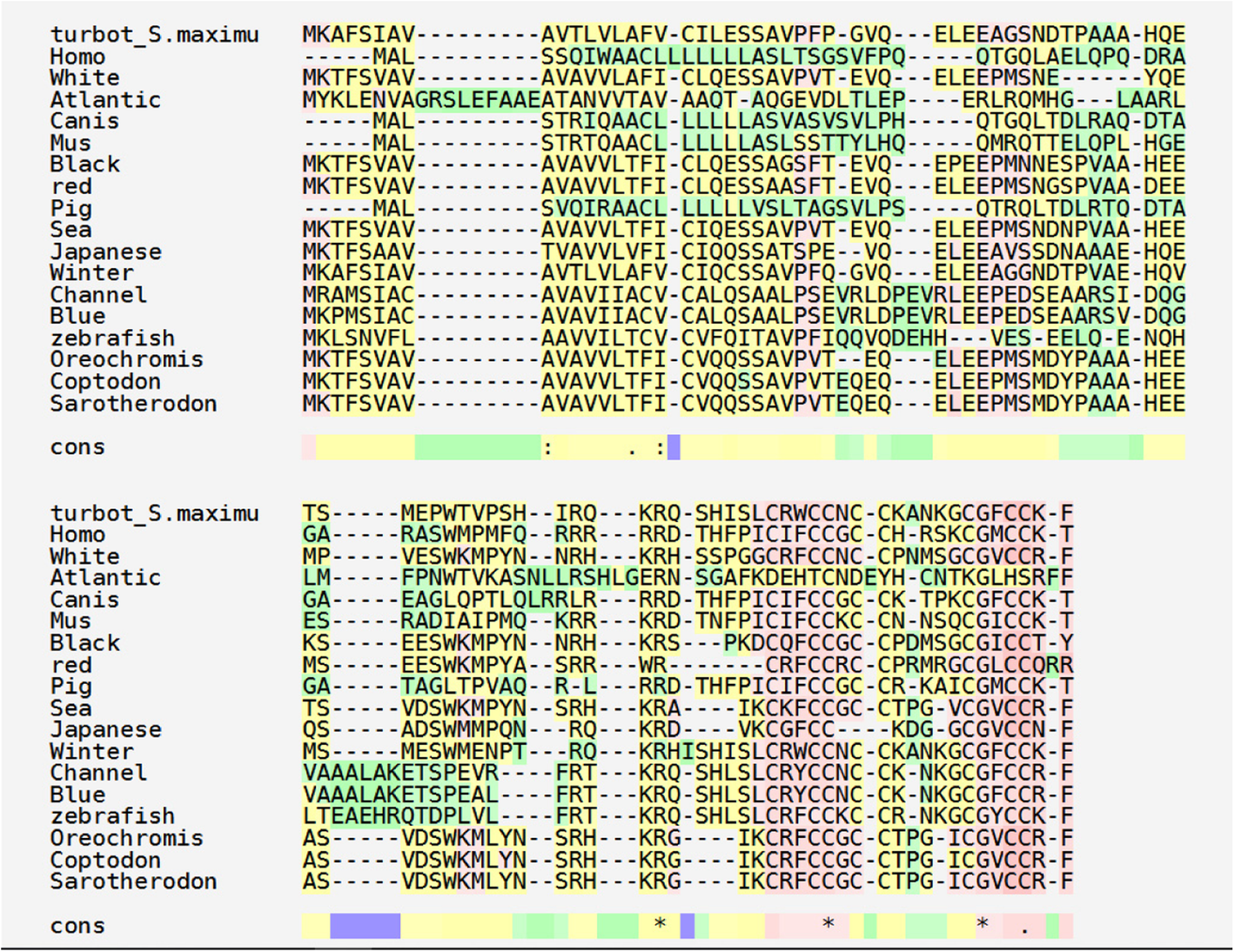Viewport: 1234px width, 952px height.
Task: Click the segment 'VAAALAKETSPEAL' in the lower Blue row
Action: (x=400, y=795)
